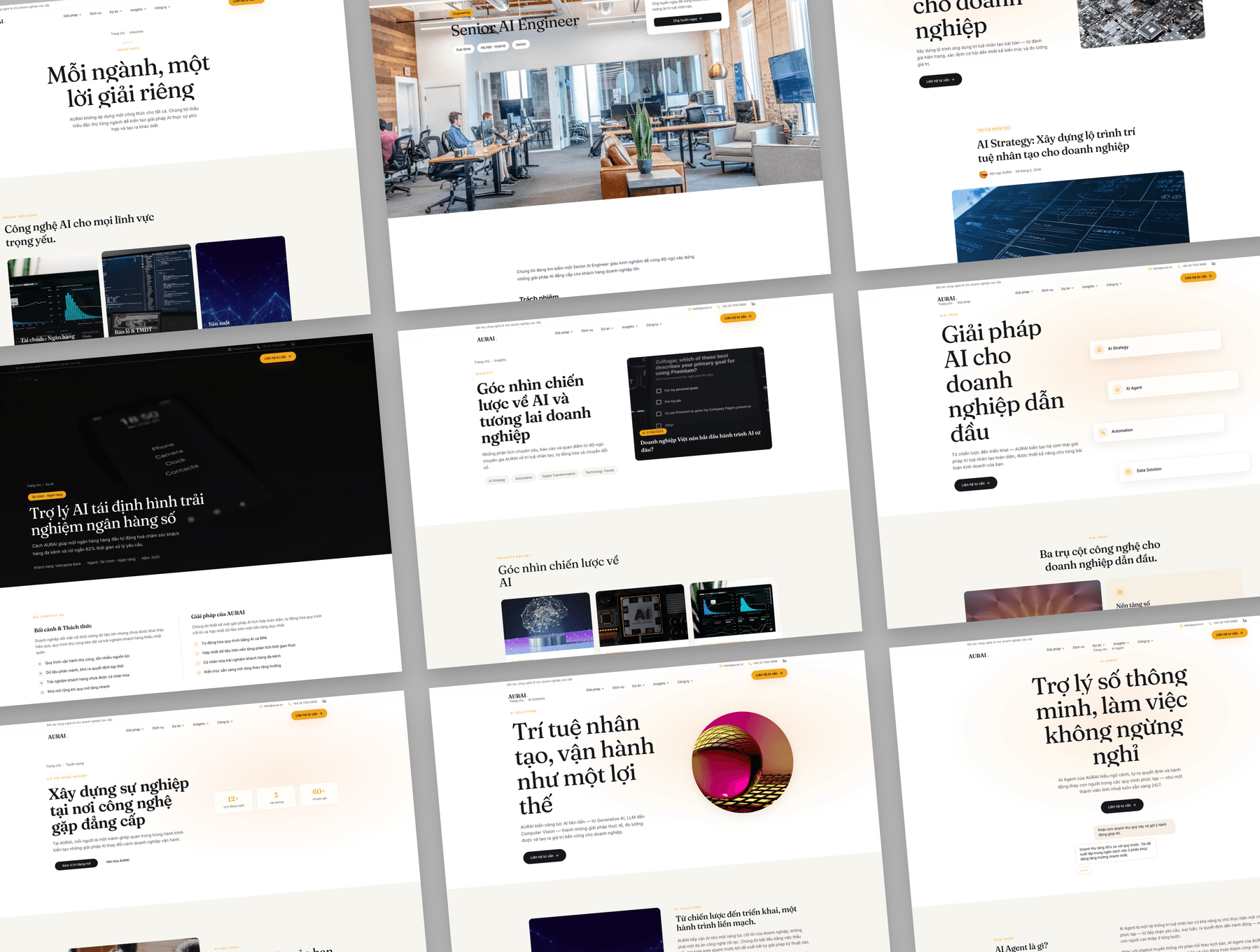Click LinkedIn icon in the Insights page header

753,304
